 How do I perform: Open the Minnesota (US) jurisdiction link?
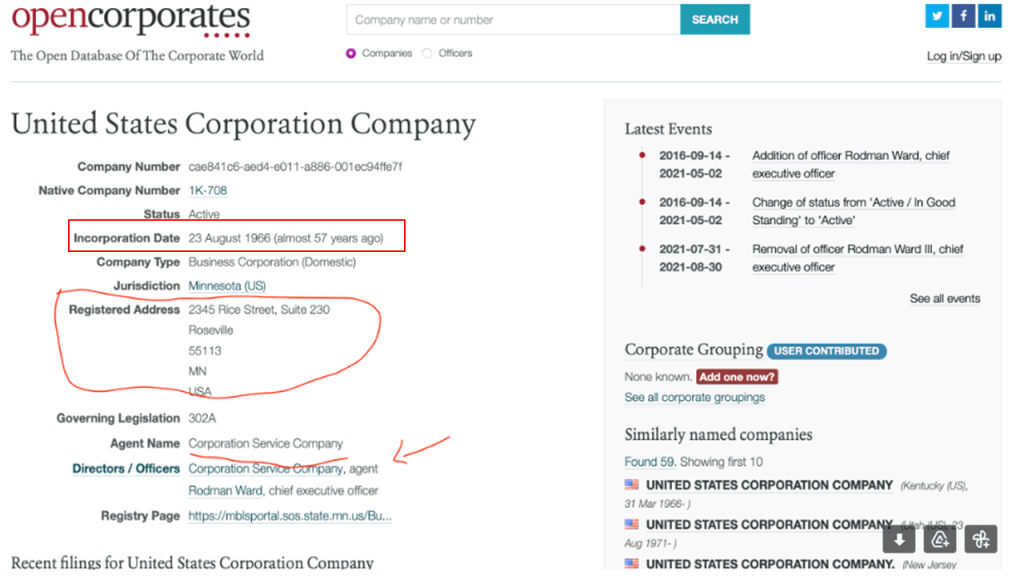point(227,286)
